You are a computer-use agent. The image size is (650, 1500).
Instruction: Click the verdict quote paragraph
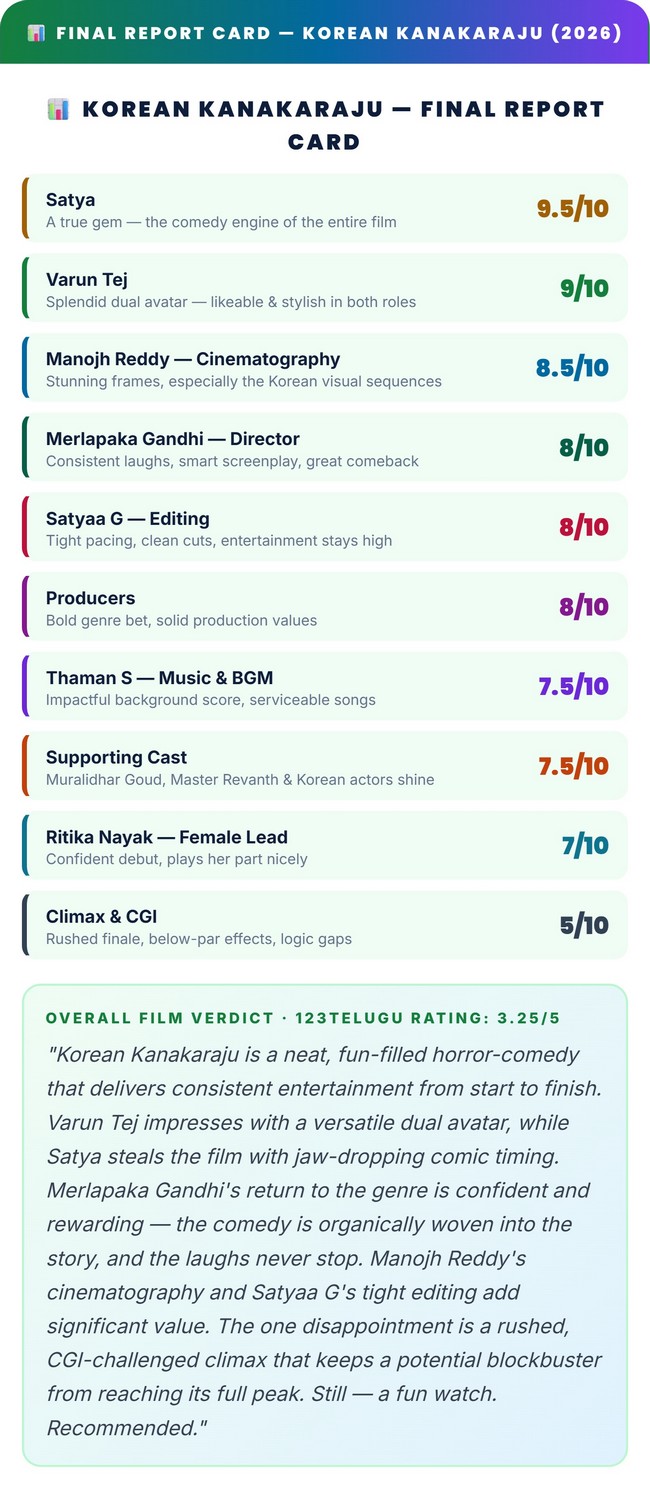[x=325, y=1241]
